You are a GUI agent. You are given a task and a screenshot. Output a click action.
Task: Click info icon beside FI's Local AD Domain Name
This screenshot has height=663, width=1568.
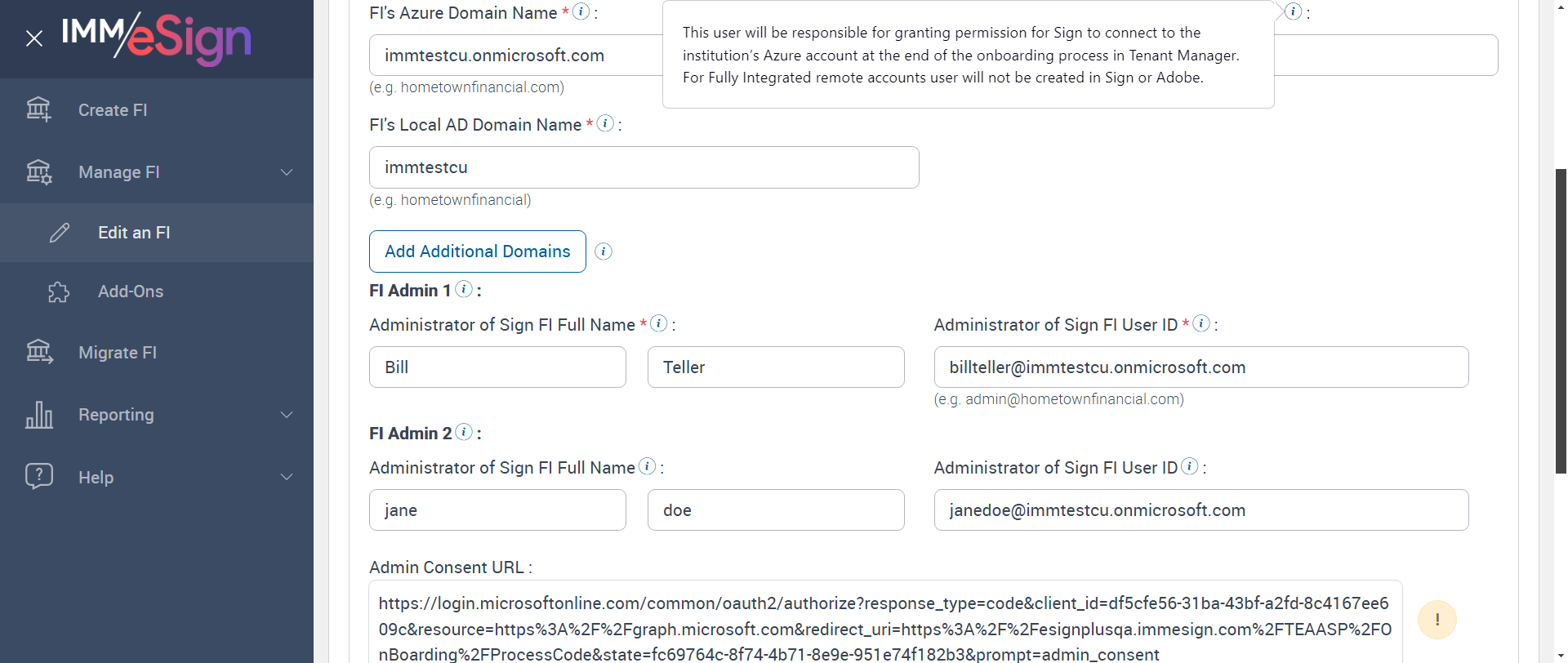[x=605, y=123]
